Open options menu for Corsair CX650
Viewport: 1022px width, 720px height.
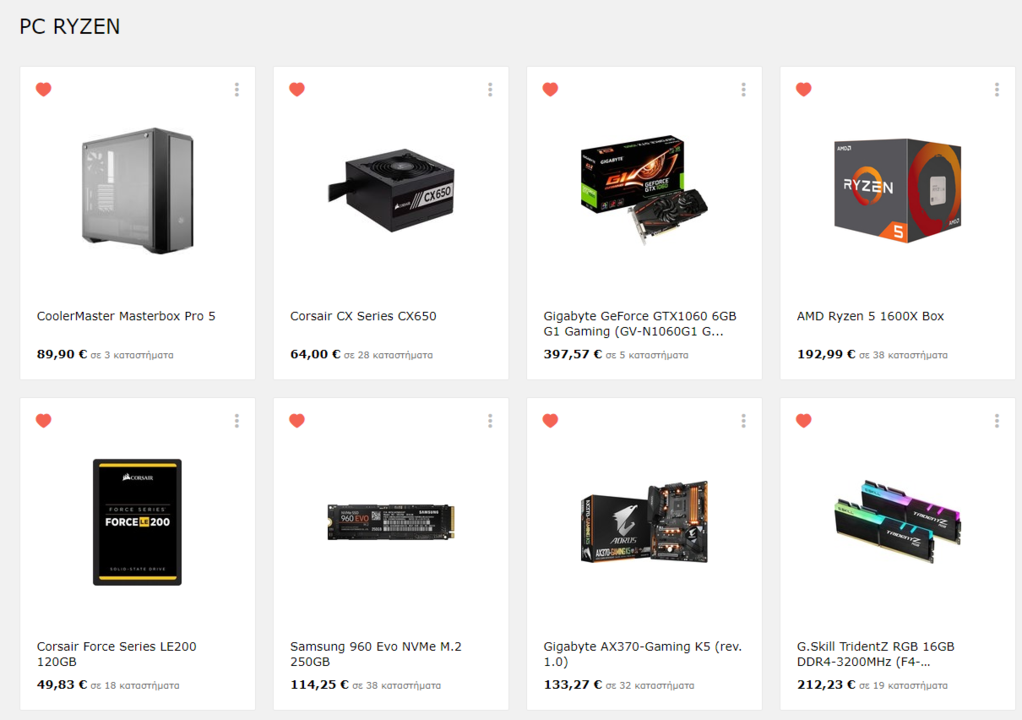490,90
